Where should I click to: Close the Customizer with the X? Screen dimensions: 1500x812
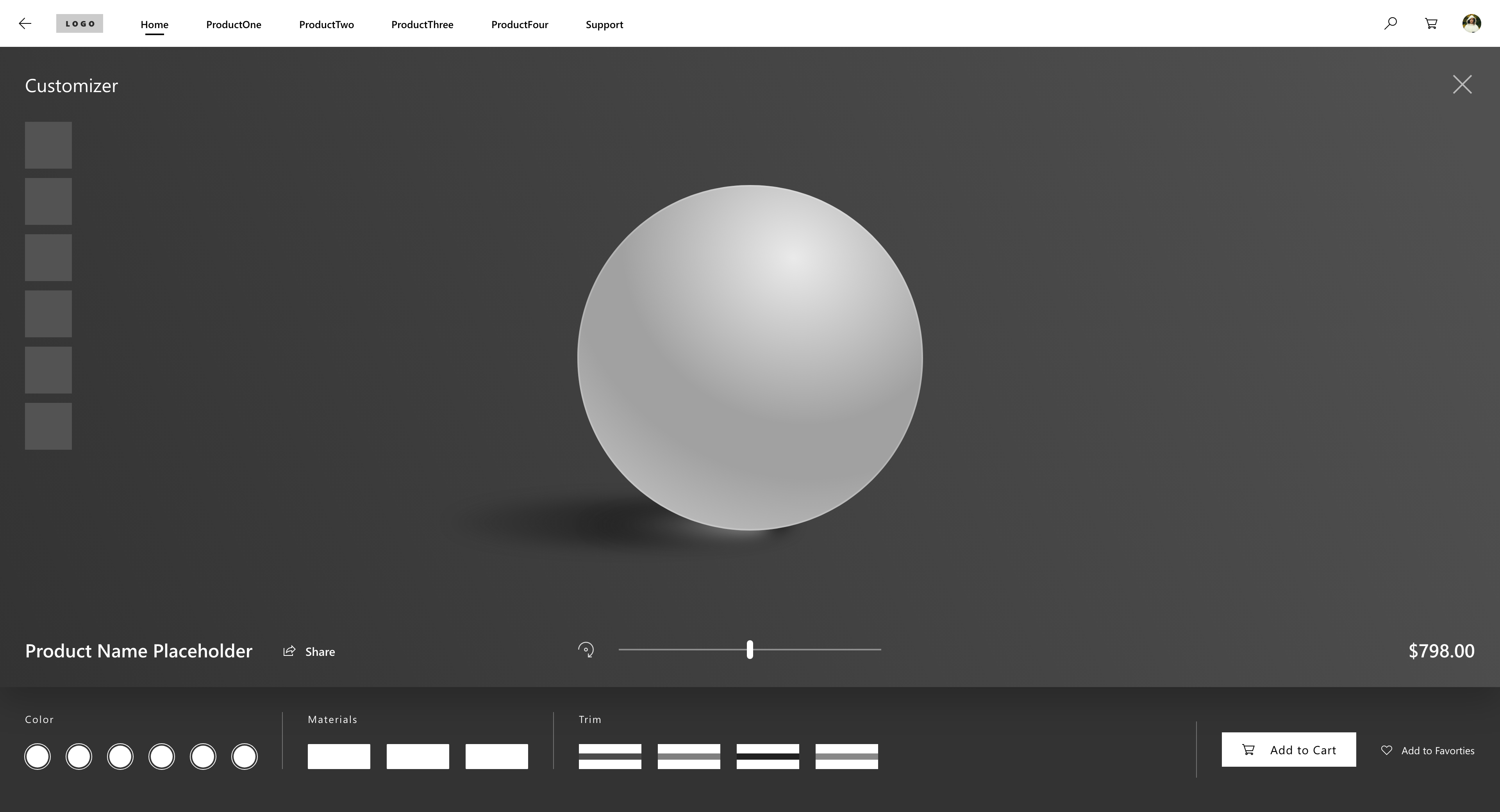tap(1462, 84)
